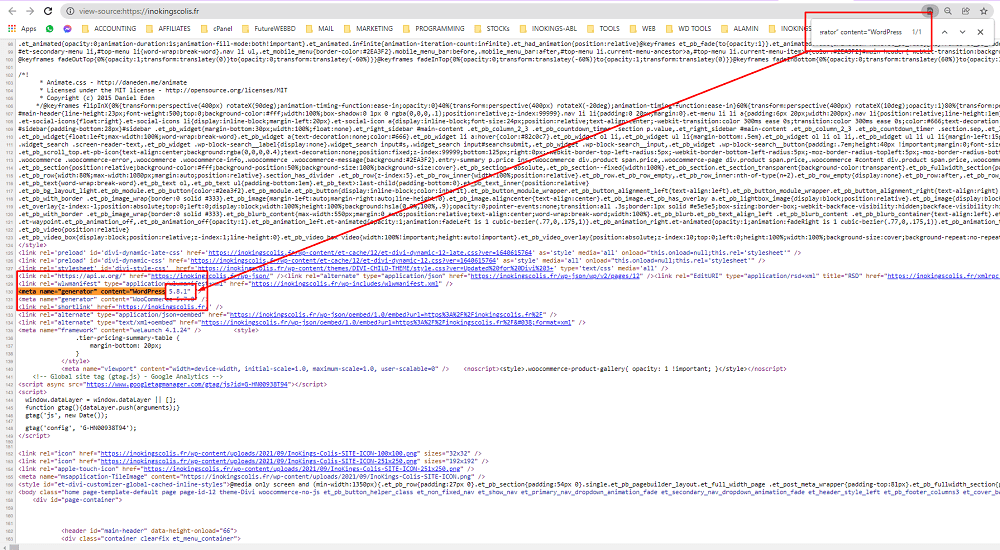Screen dimensions: 1000x550
Task: Open the MAIL bookmark folder
Action: click(x=320, y=29)
